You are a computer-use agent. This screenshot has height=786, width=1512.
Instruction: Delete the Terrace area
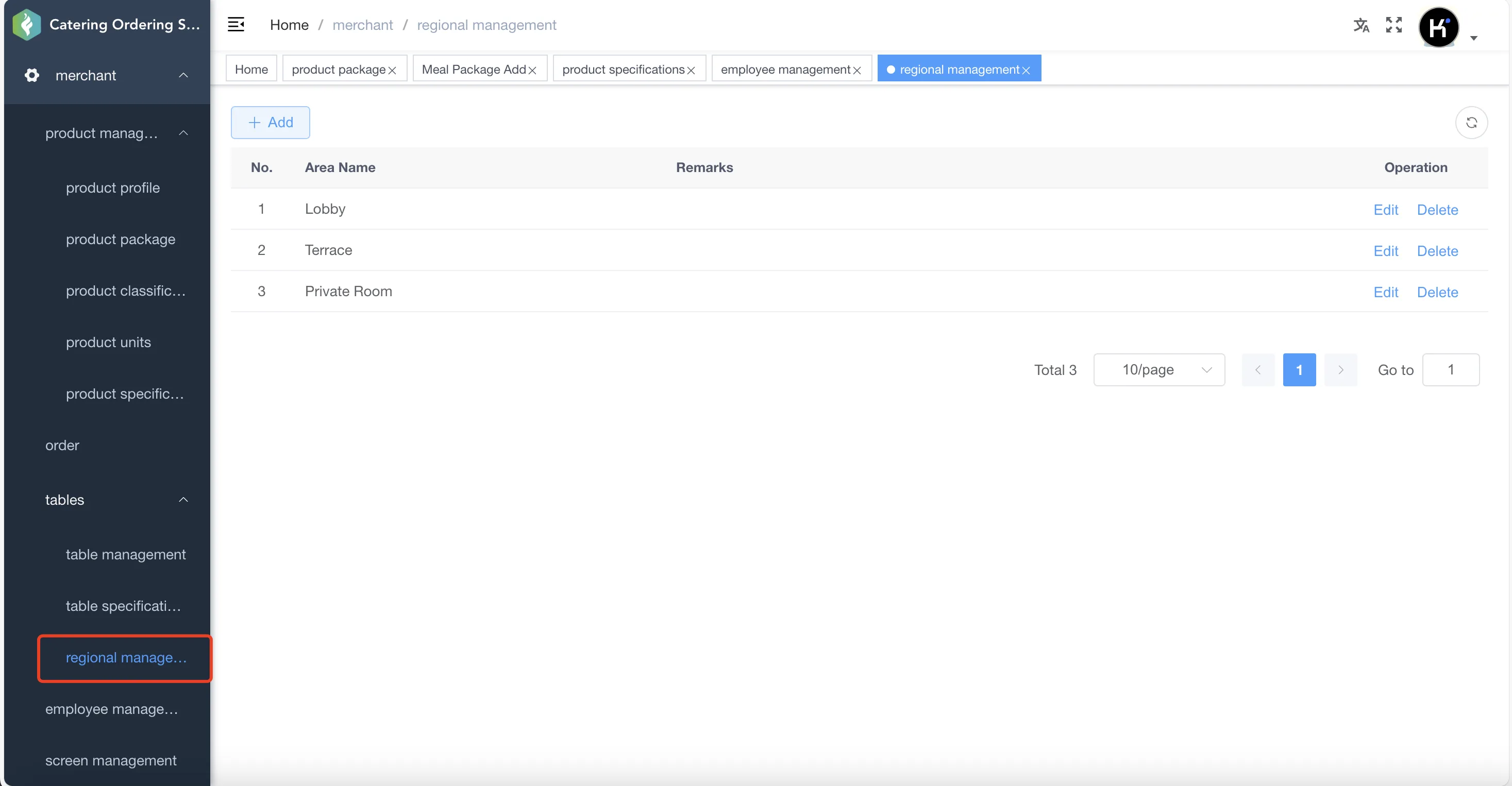pyautogui.click(x=1437, y=250)
